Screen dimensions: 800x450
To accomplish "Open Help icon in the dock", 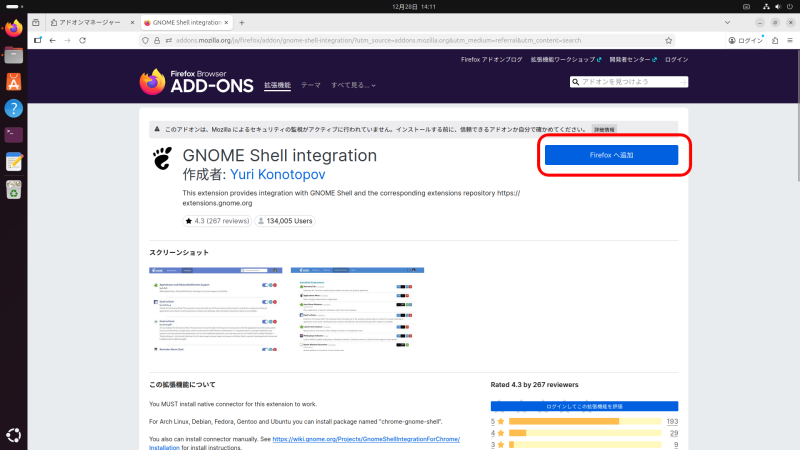I will [x=14, y=108].
